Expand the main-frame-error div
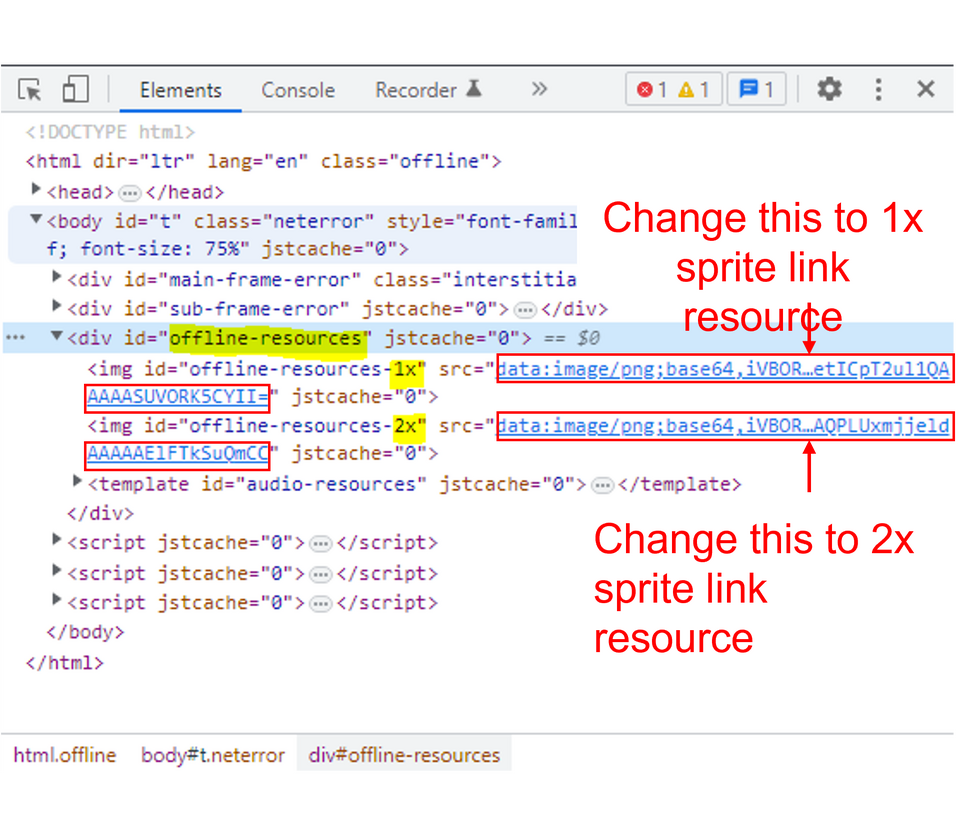The width and height of the screenshot is (960, 840). pyautogui.click(x=57, y=278)
